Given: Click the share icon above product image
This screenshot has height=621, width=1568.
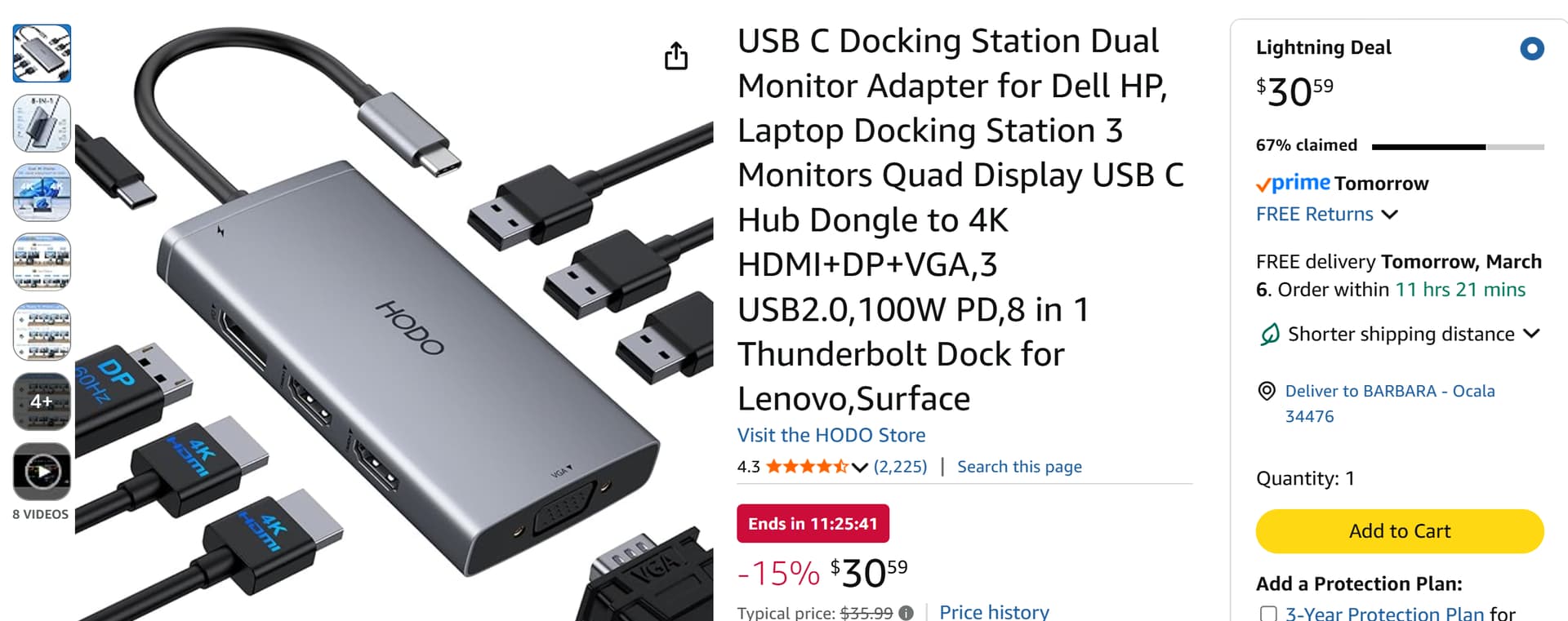Looking at the screenshot, I should click(x=675, y=56).
